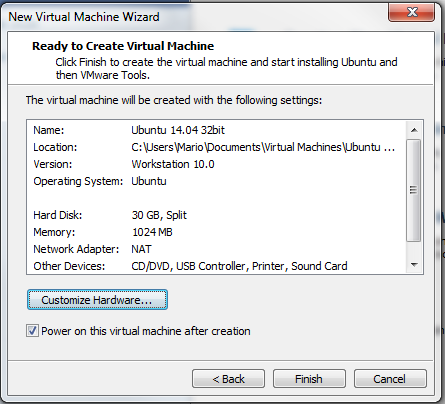
Task: Go back with the Back button
Action: 228,379
